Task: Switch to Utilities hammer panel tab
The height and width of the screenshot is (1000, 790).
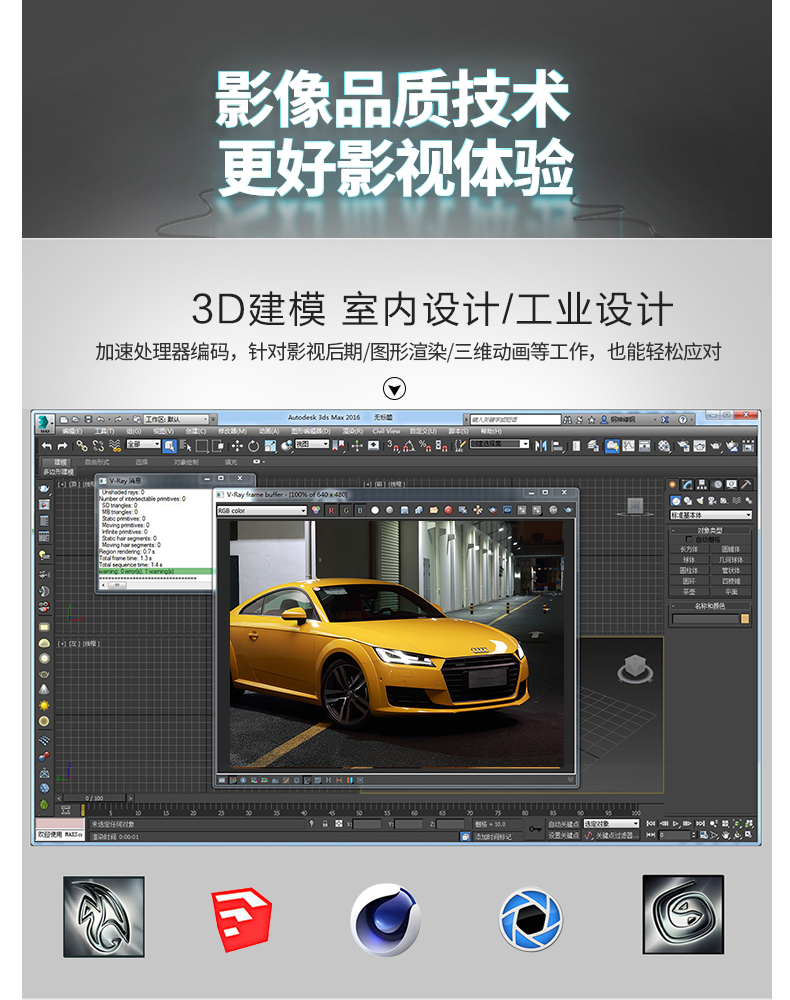Action: pos(746,485)
